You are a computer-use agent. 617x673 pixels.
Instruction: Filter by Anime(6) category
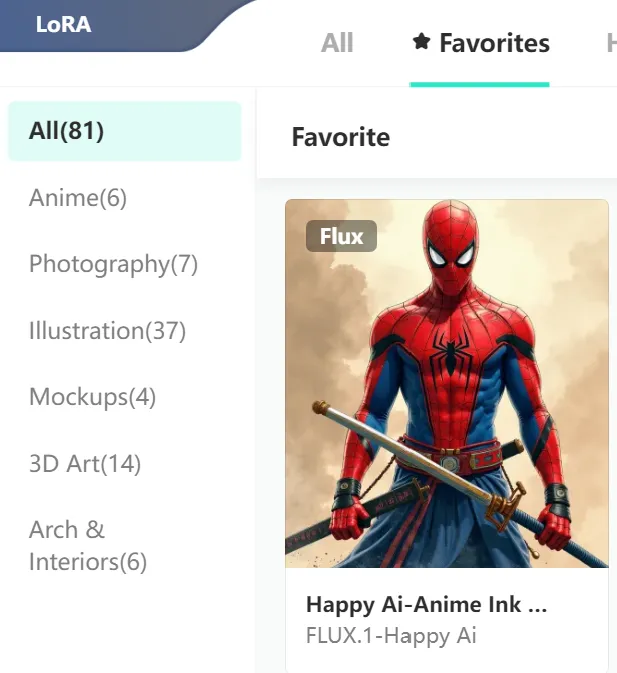(78, 198)
